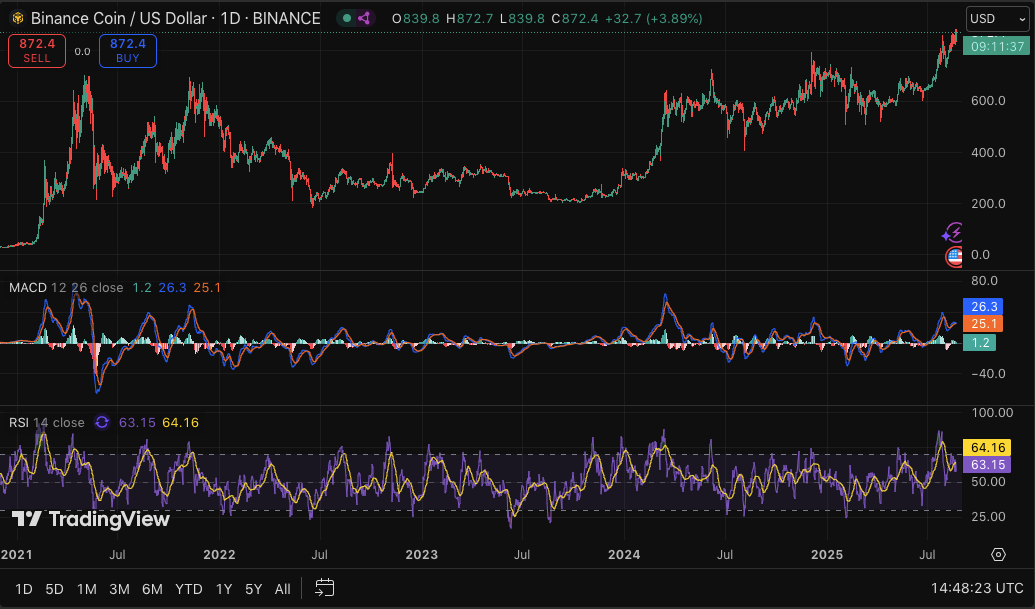Switch range to 5Y
The width and height of the screenshot is (1035, 609).
pos(254,589)
